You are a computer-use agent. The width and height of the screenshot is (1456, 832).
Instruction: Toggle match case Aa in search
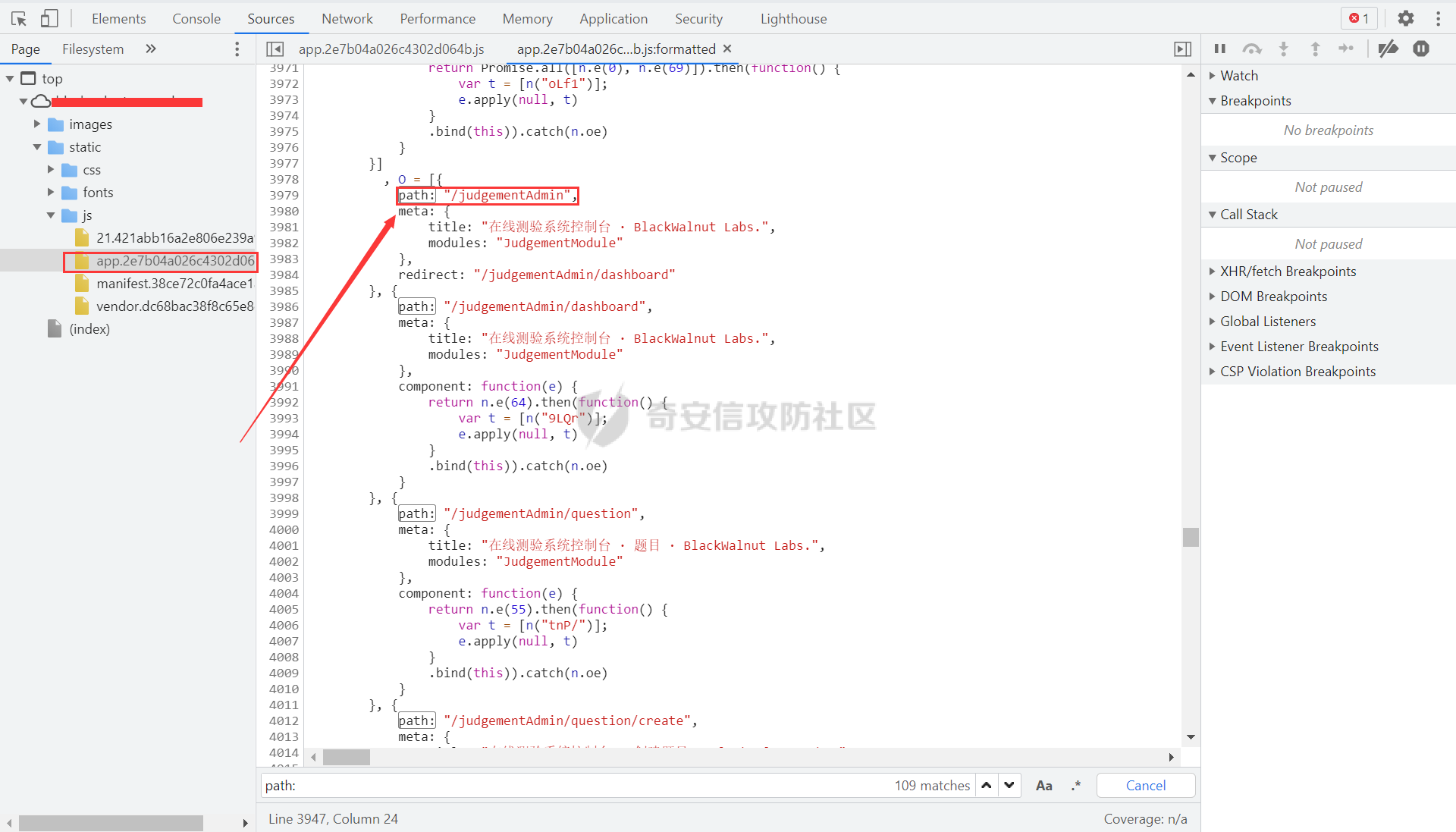(1044, 785)
